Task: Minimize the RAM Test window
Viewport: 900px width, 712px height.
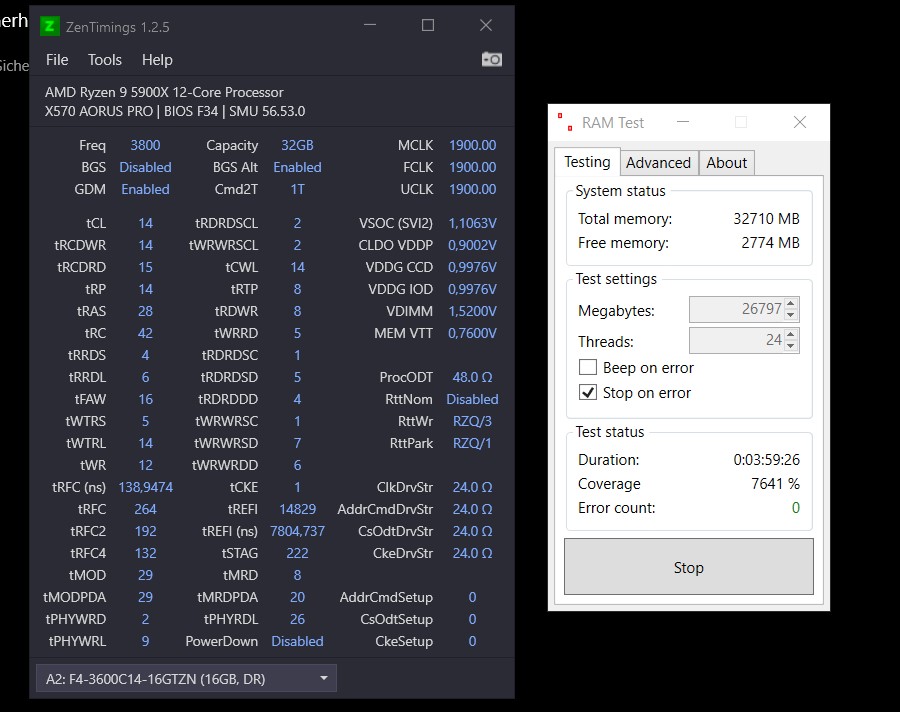Action: tap(683, 122)
